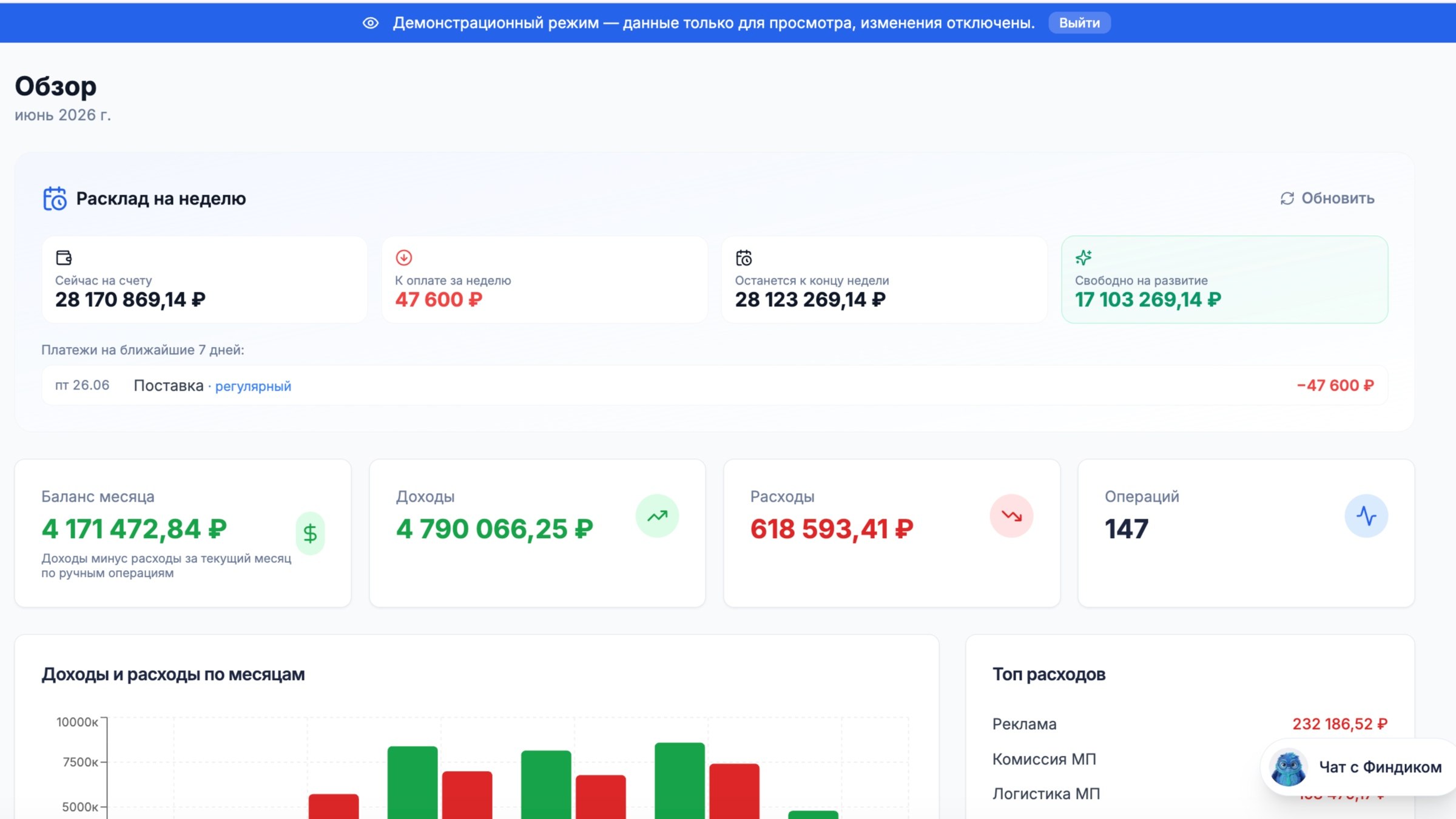Viewport: 1456px width, 819px height.
Task: Click the blue activity pulse icon in Операций
Action: point(1366,516)
